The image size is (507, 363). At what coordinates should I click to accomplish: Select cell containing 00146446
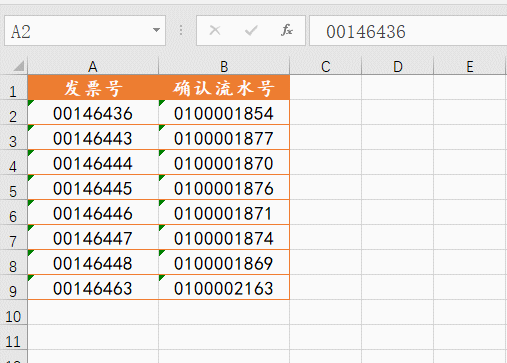[93, 213]
